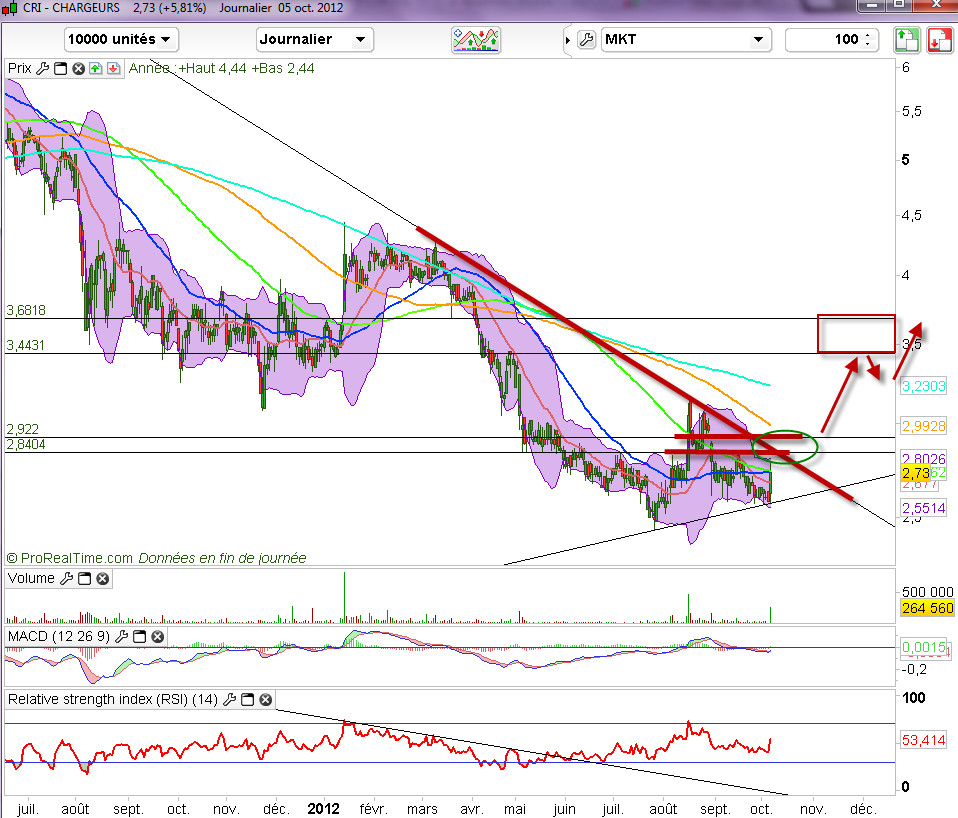Open the Journalier timeframe dropdown
The height and width of the screenshot is (818, 958).
click(x=314, y=40)
